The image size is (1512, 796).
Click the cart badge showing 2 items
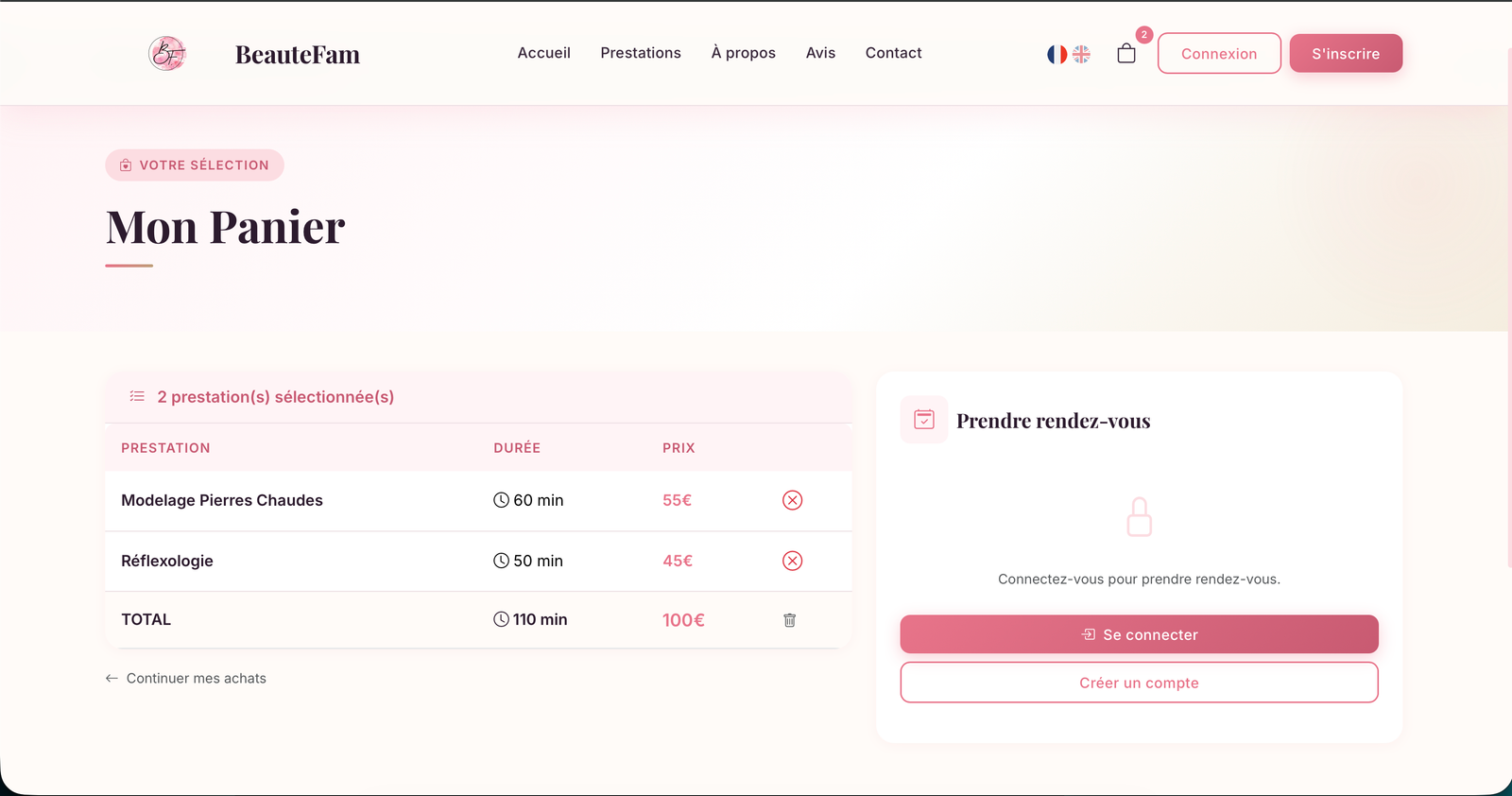[x=1143, y=35]
